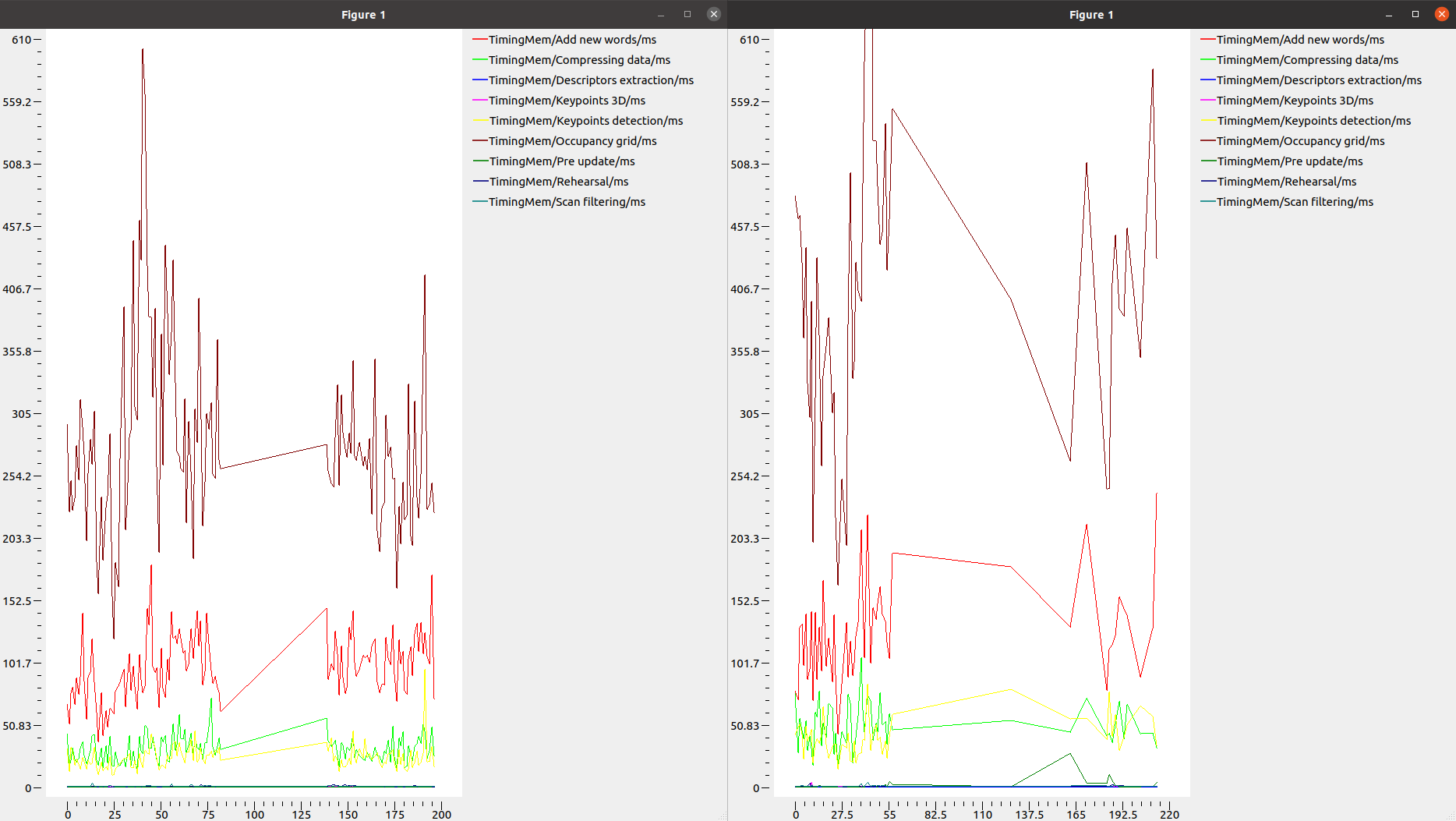Maximize the left Figure 1 window
This screenshot has width=1456, height=821.
click(x=687, y=14)
